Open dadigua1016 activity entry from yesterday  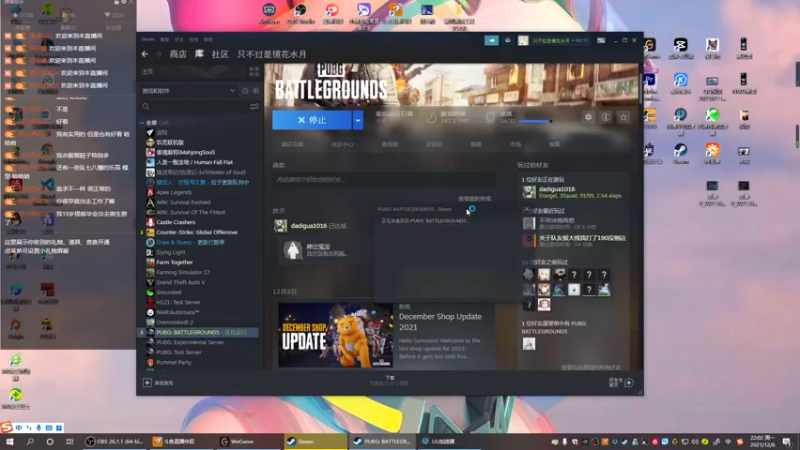pyautogui.click(x=311, y=226)
